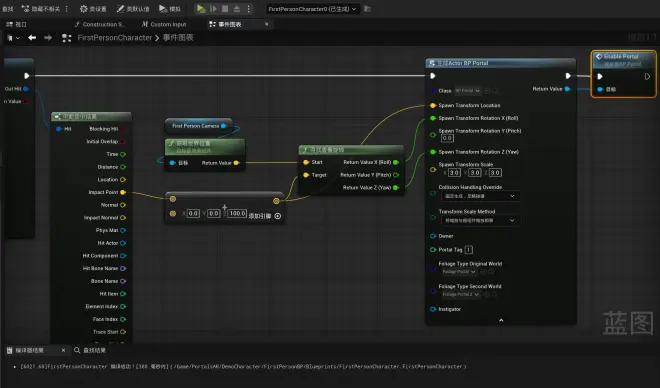Click the First Person Camera variable output pin
The image size is (660, 388).
[x=224, y=126]
